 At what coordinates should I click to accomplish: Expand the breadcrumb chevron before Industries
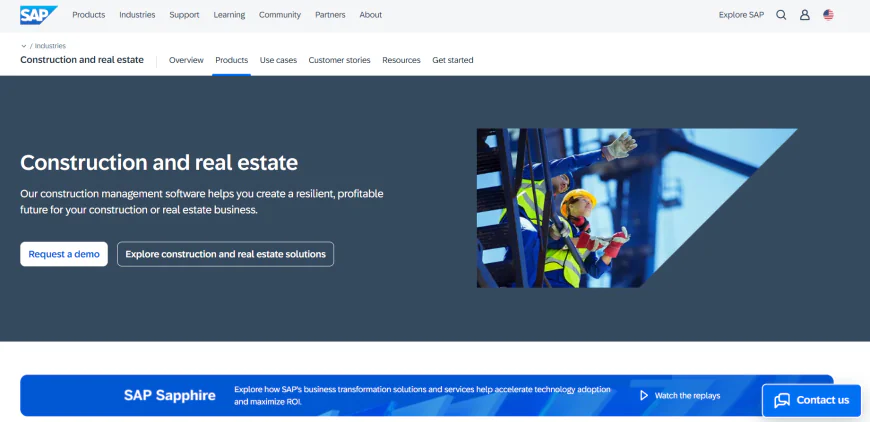[x=24, y=46]
